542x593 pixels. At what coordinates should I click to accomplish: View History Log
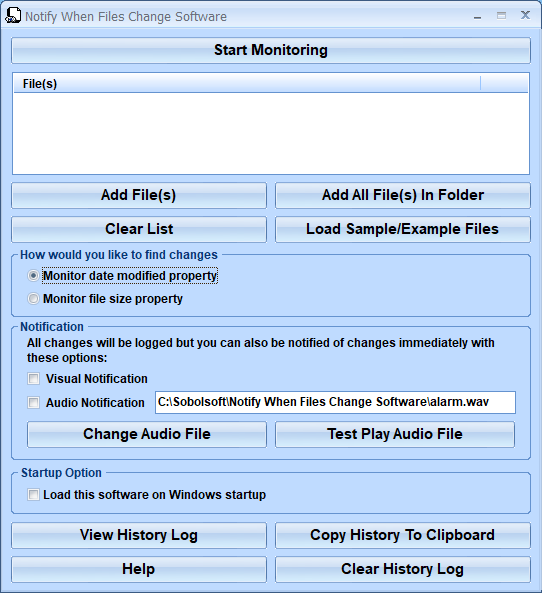pyautogui.click(x=139, y=536)
